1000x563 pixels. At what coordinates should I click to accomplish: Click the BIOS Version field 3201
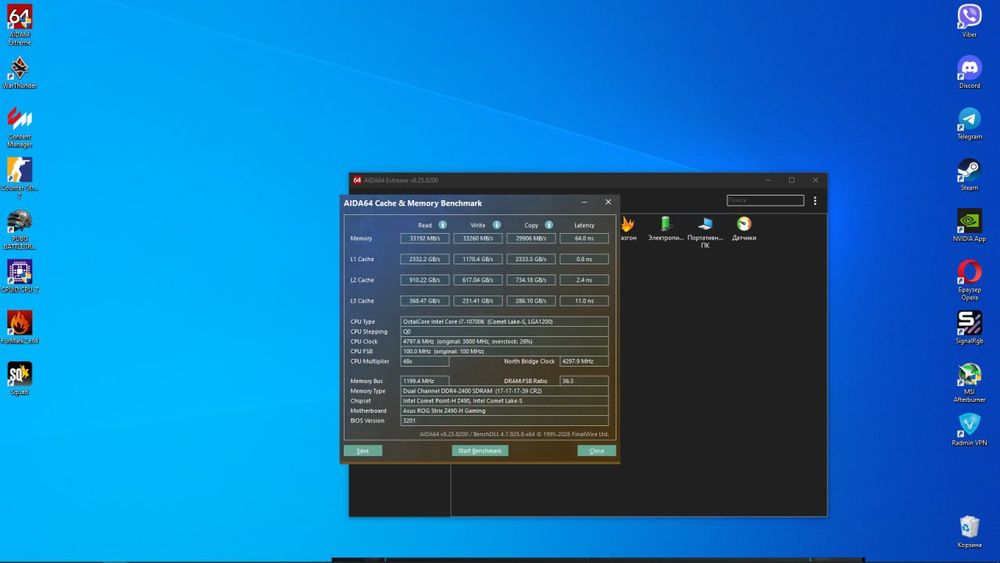504,421
